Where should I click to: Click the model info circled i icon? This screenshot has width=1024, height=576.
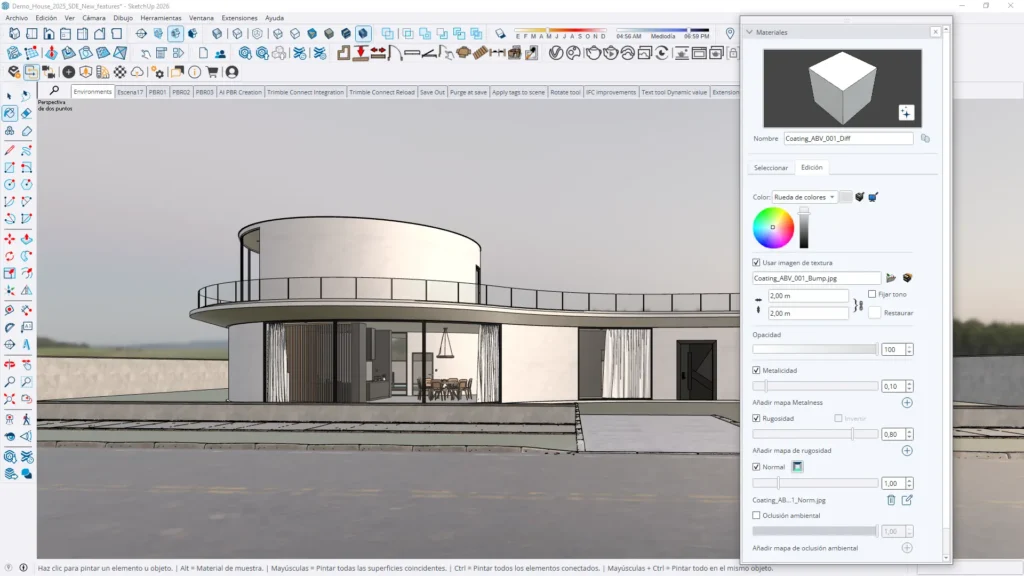[195, 72]
